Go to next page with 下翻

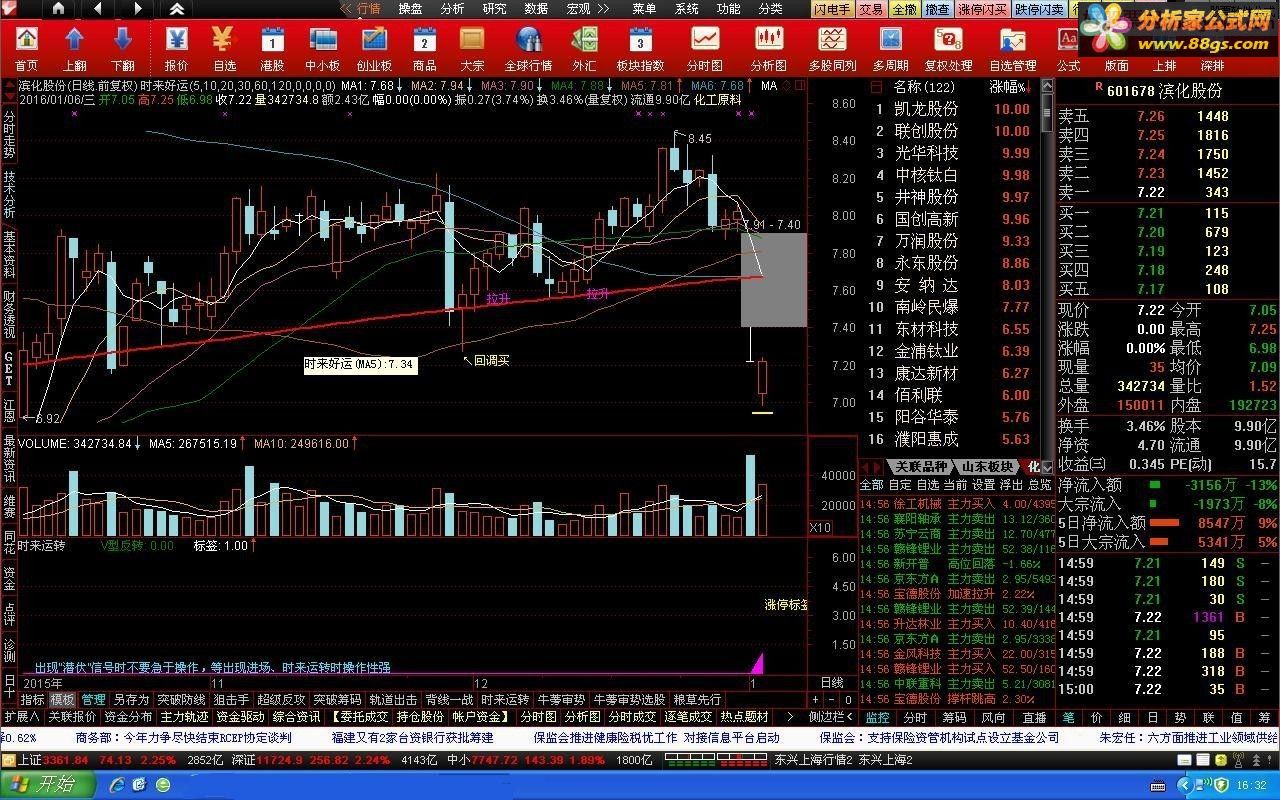[123, 48]
